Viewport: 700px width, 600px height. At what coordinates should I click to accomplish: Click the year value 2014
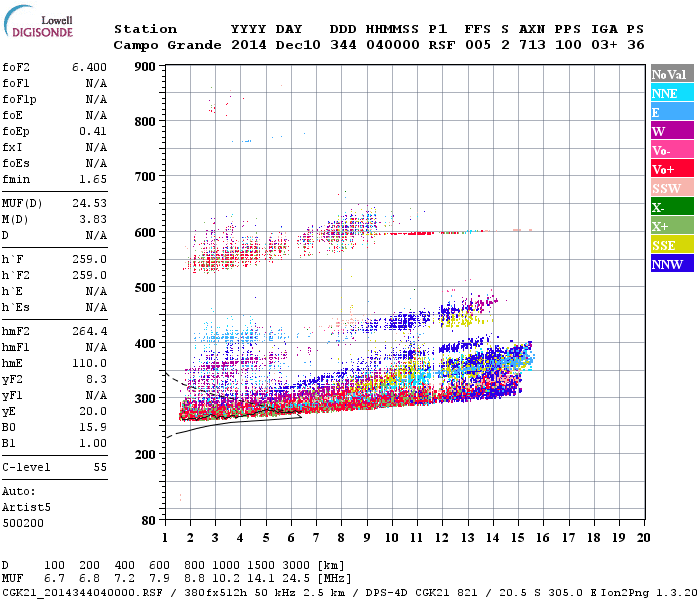[249, 45]
